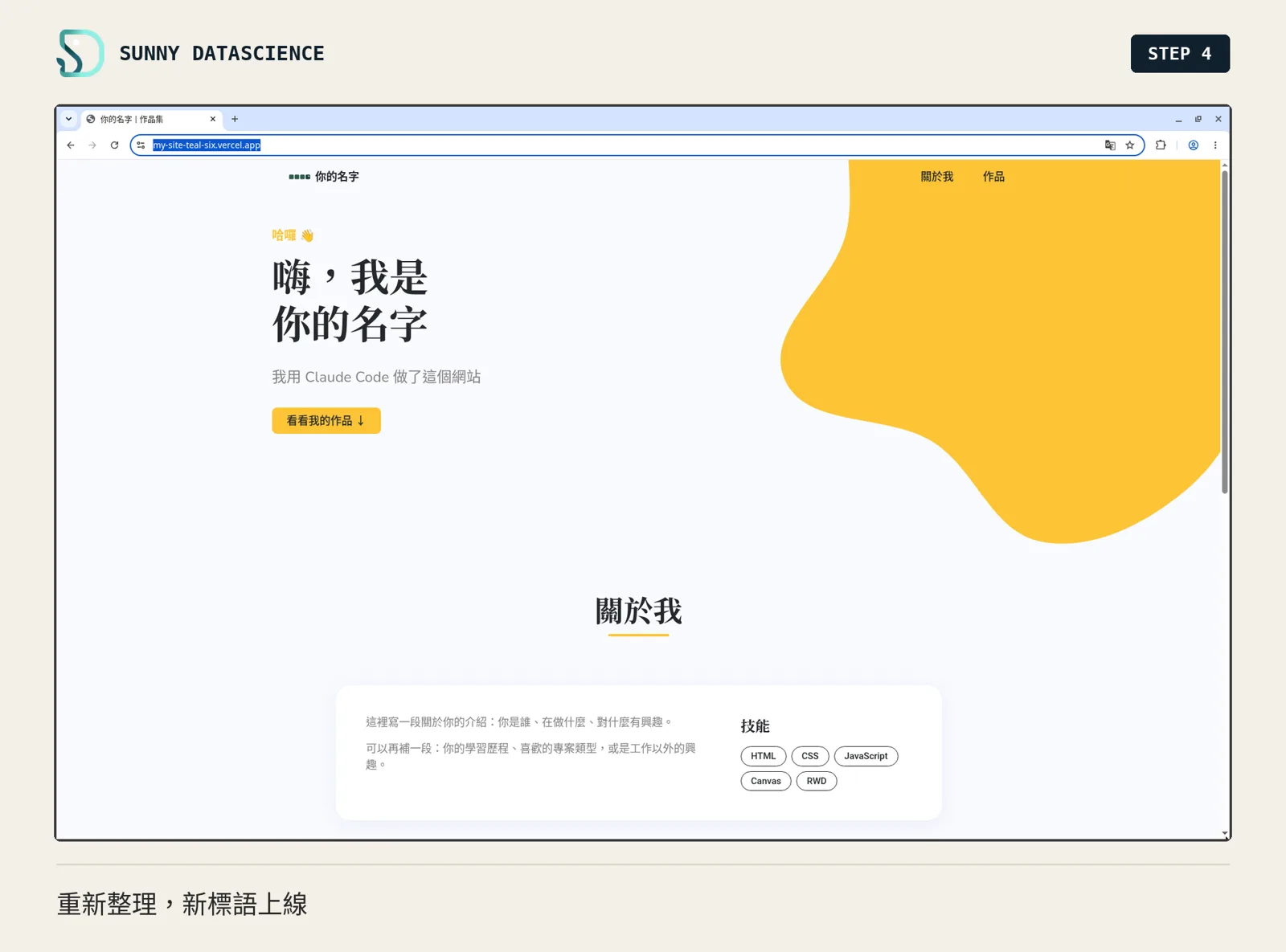
Task: Click the translate page icon
Action: [x=1110, y=145]
